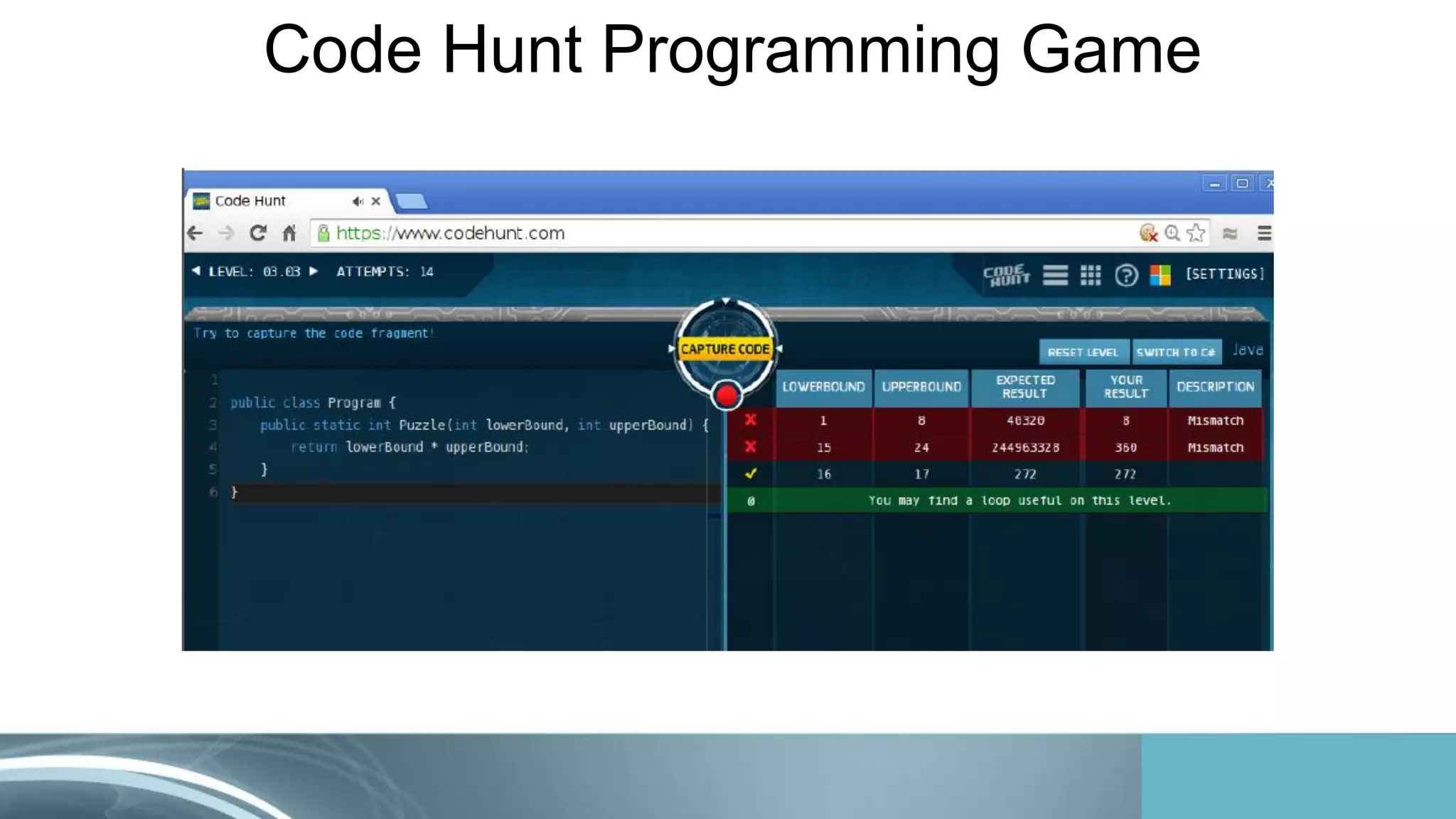This screenshot has width=1456, height=819.
Task: Click the Puzzle method signature line
Action: [x=484, y=425]
